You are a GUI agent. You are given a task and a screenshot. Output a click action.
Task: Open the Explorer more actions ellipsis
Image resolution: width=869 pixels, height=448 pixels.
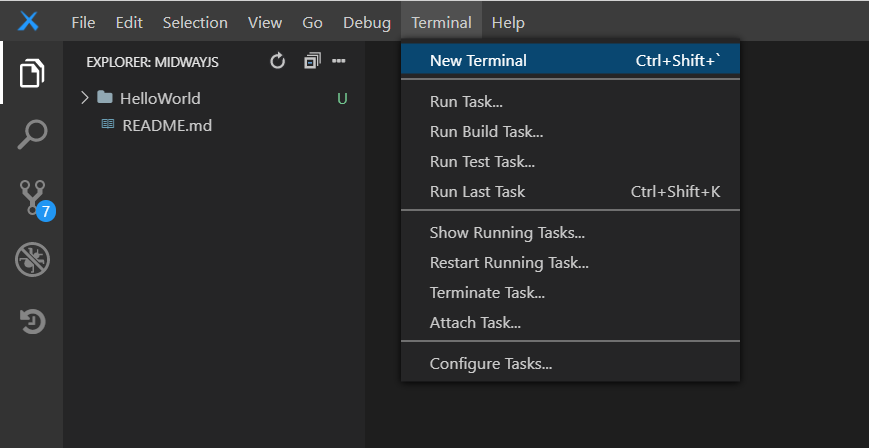coord(338,62)
